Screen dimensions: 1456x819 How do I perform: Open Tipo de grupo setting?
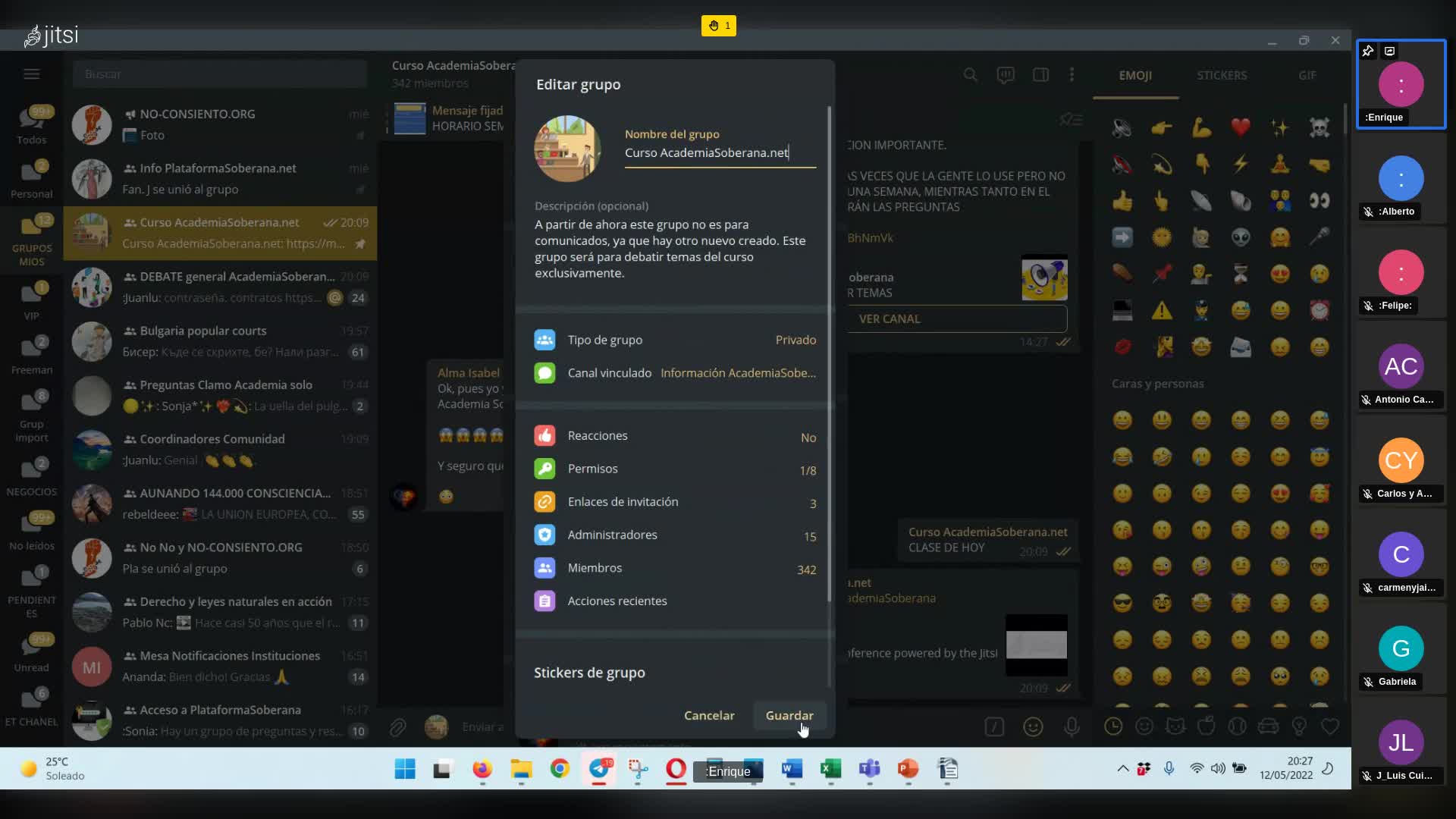click(x=674, y=340)
